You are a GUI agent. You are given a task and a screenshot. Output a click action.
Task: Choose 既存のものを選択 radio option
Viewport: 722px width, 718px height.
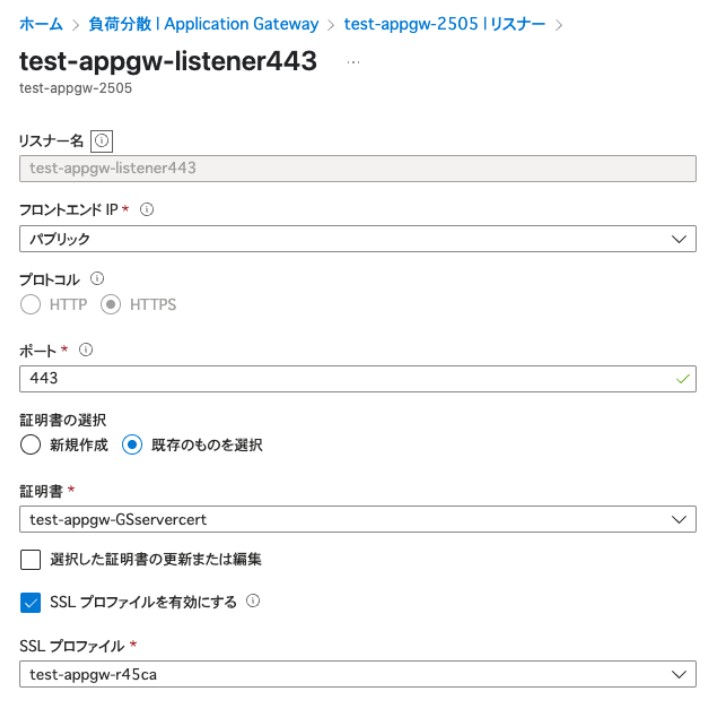pyautogui.click(x=132, y=445)
